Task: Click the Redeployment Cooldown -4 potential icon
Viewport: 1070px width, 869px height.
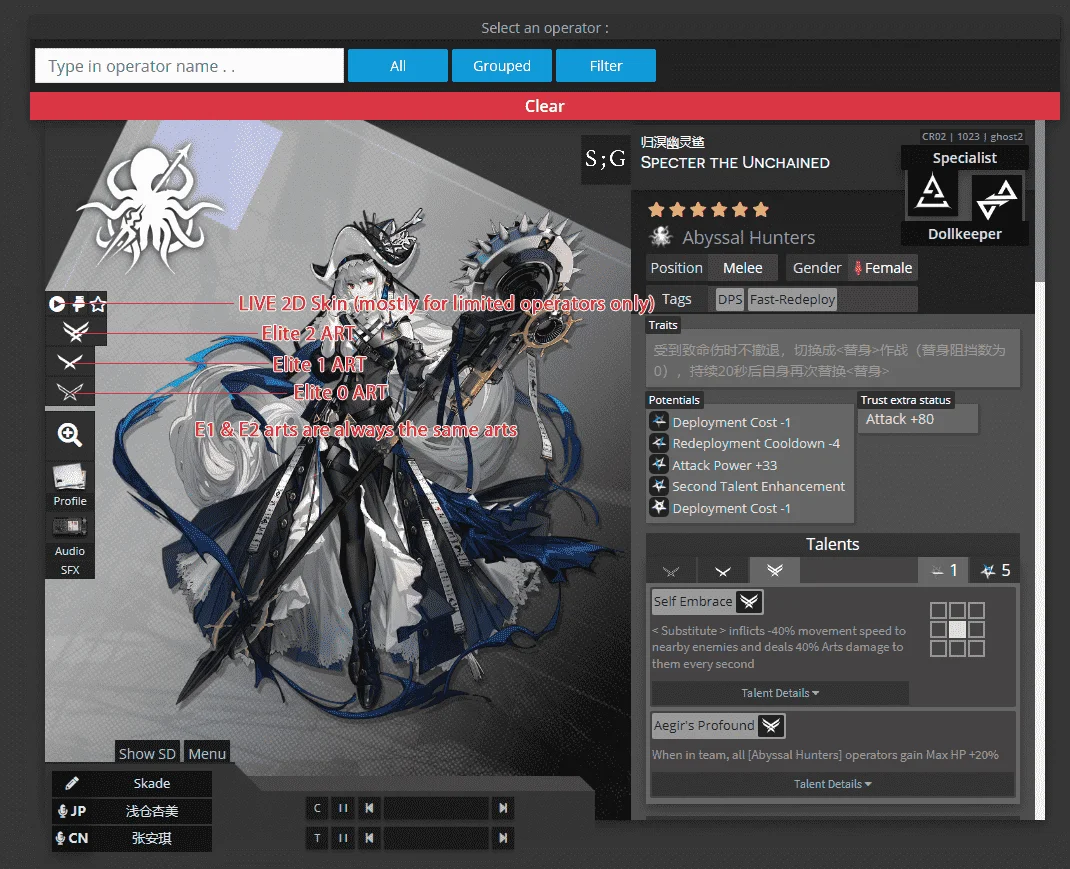Action: pyautogui.click(x=659, y=443)
